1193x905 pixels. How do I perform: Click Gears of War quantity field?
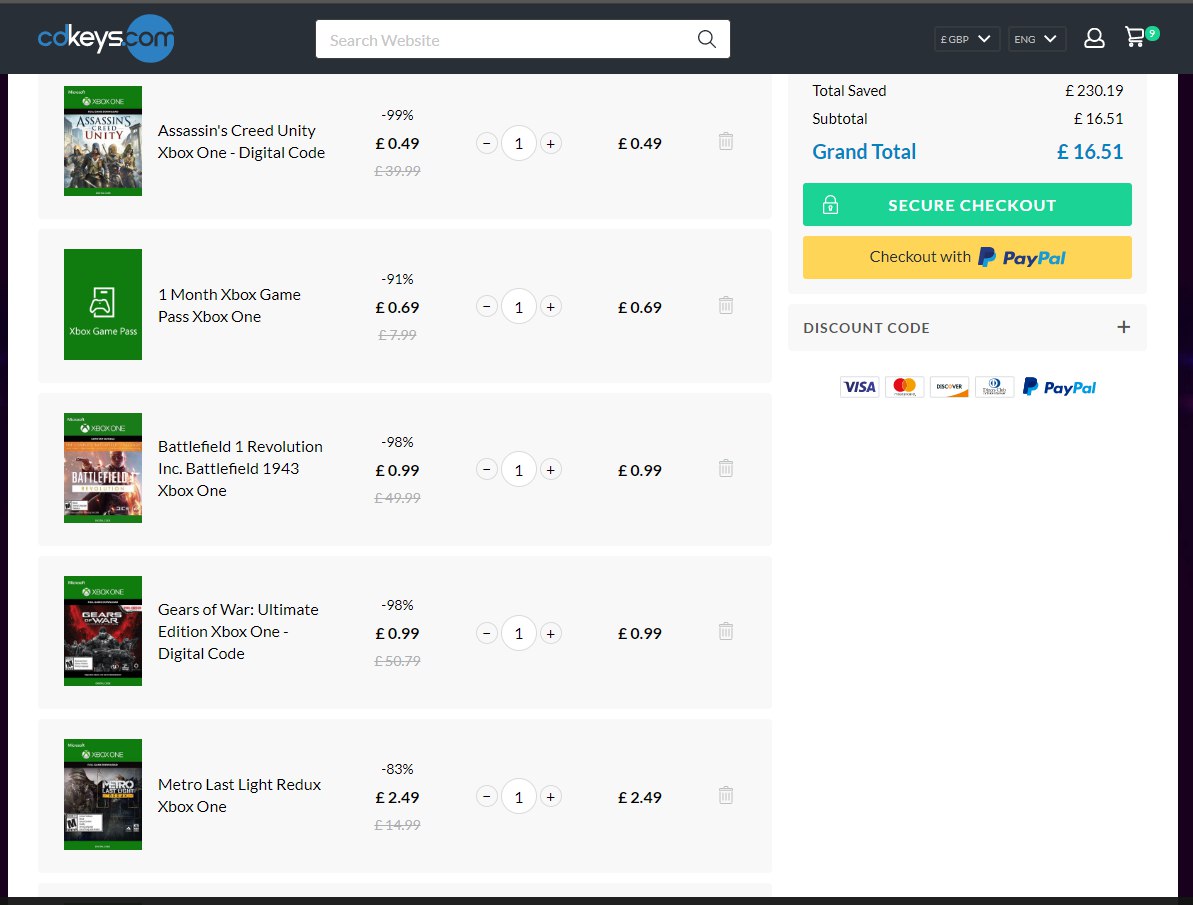click(519, 633)
